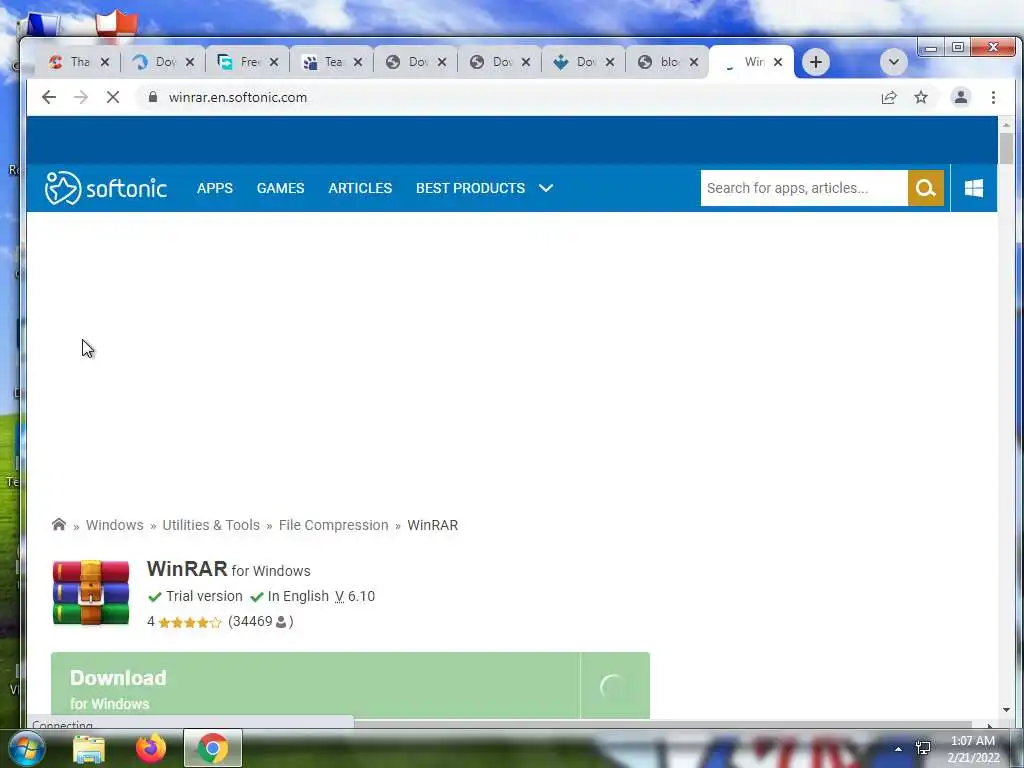Bookmark this page with the star icon
The image size is (1024, 768).
[x=921, y=97]
